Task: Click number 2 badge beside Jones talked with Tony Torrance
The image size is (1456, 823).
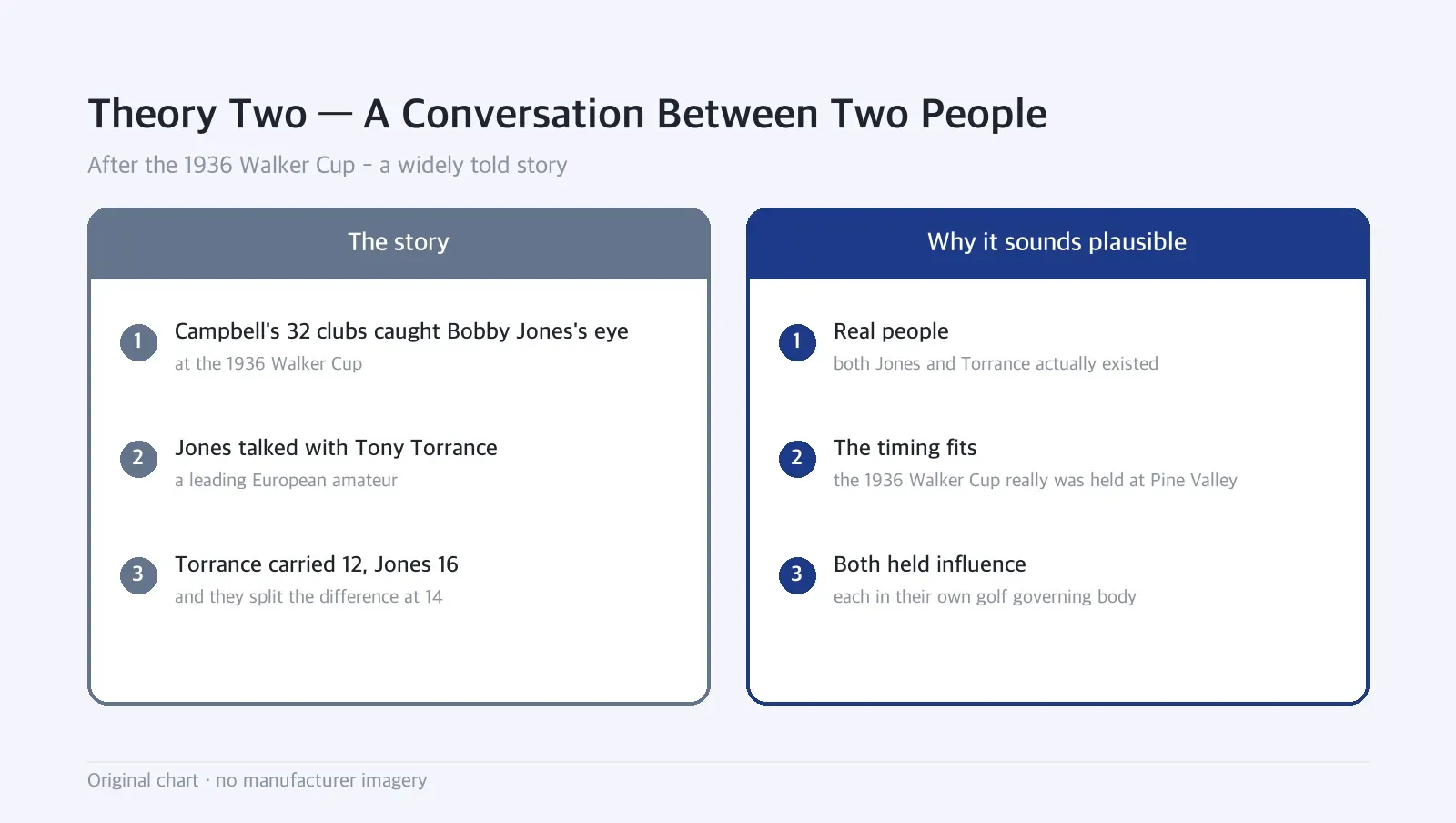Action: click(x=138, y=459)
